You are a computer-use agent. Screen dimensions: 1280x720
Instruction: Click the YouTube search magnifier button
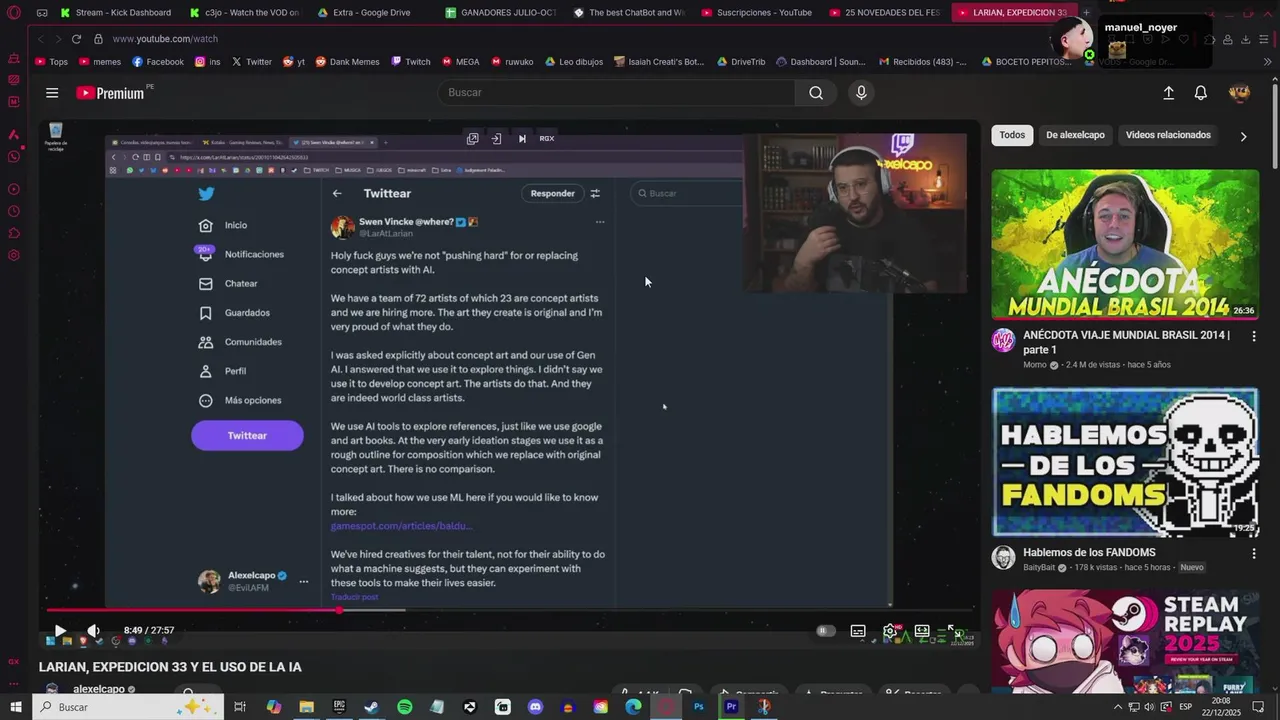pyautogui.click(x=816, y=93)
